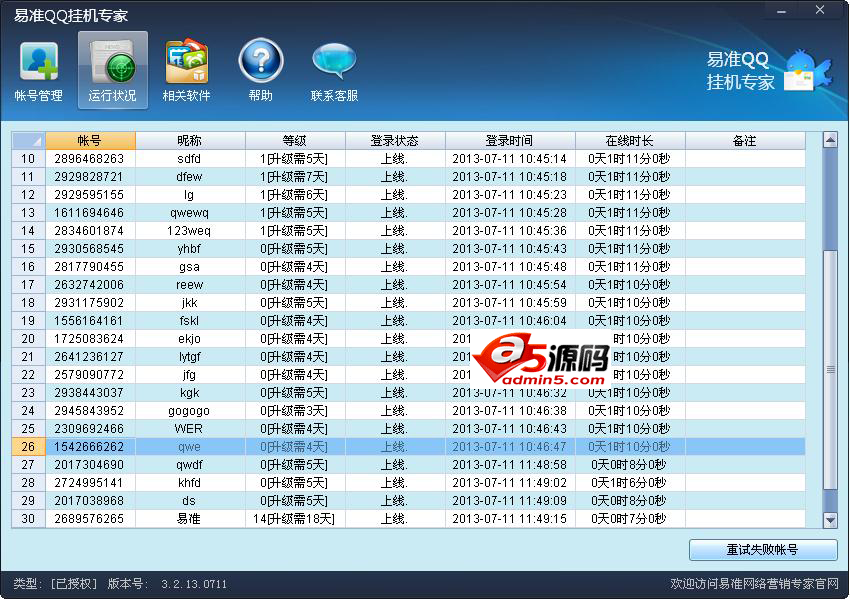Viewport: 850px width, 600px height.
Task: Select account 1725083624
Action: [x=89, y=339]
